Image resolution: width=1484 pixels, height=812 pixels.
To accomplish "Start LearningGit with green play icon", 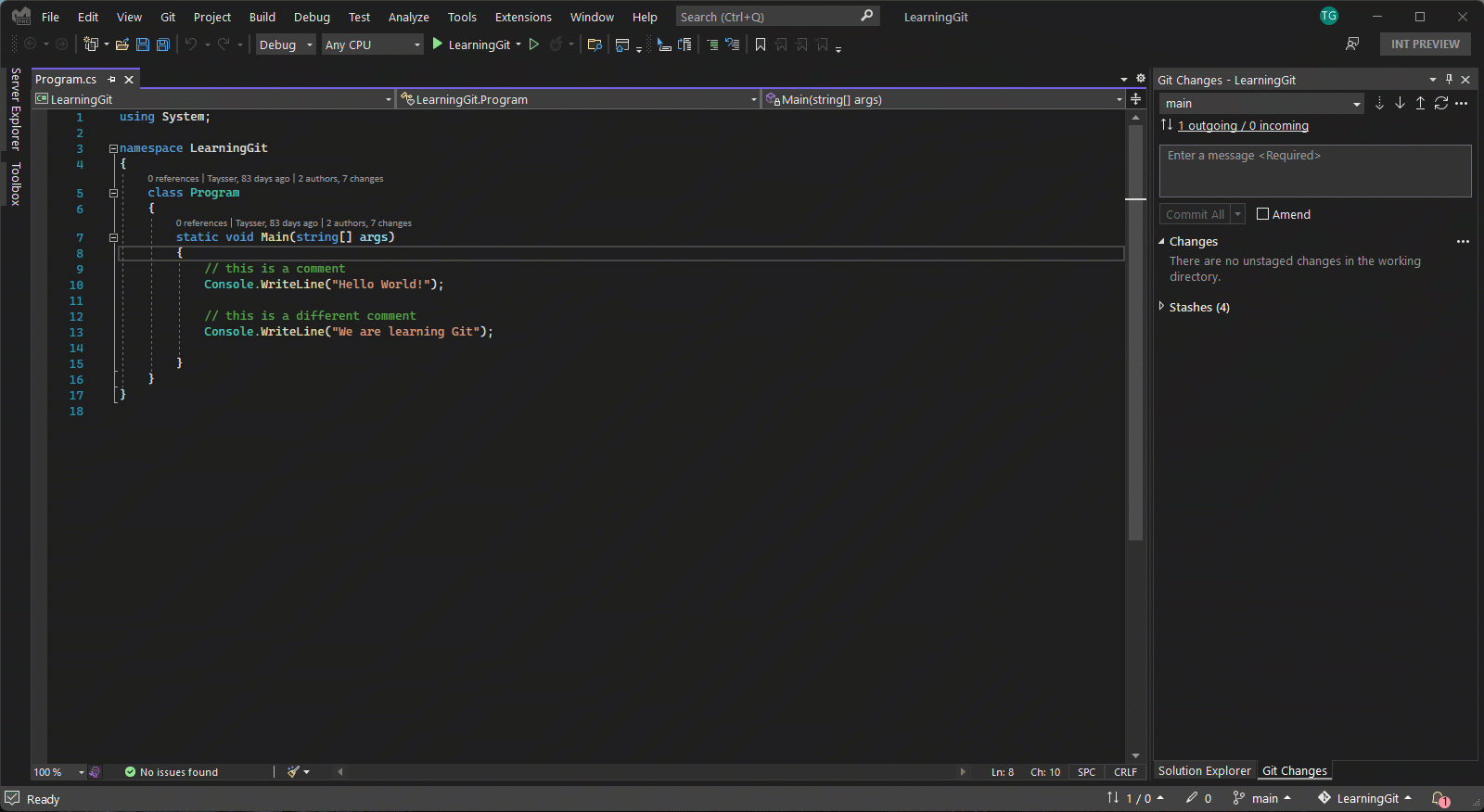I will tap(438, 44).
